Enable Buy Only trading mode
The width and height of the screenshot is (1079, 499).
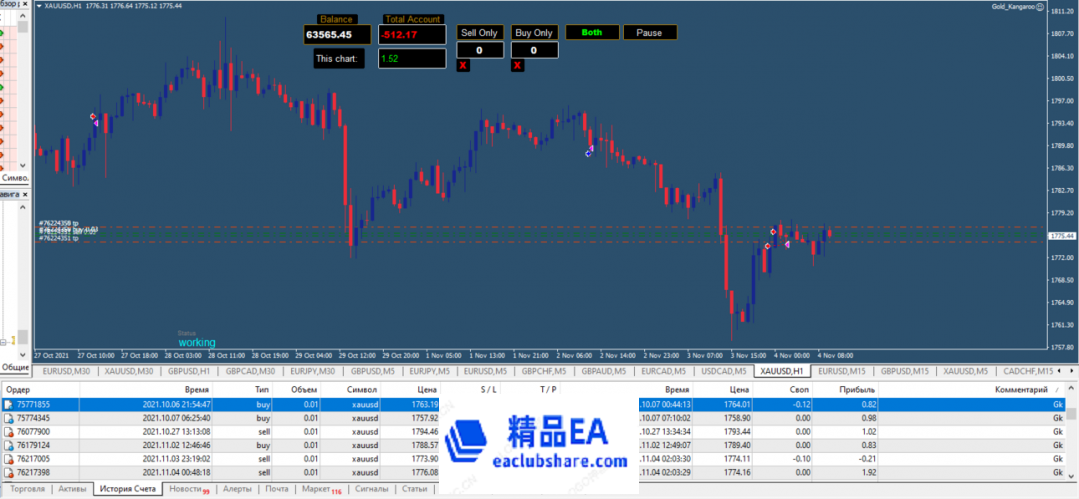point(534,33)
